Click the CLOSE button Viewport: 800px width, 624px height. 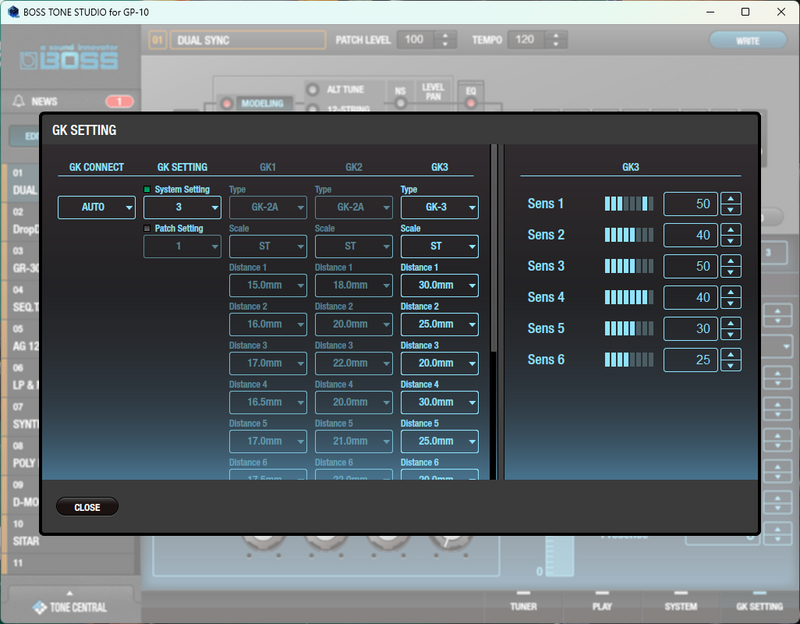pyautogui.click(x=87, y=506)
